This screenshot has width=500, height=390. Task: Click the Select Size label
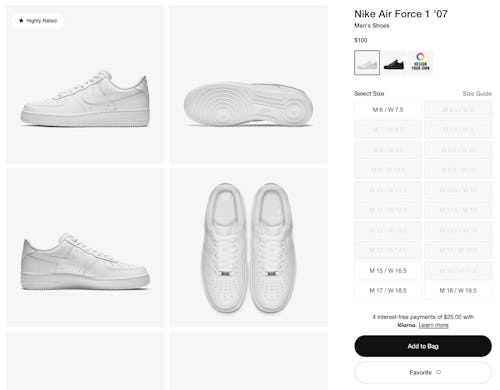tap(369, 94)
